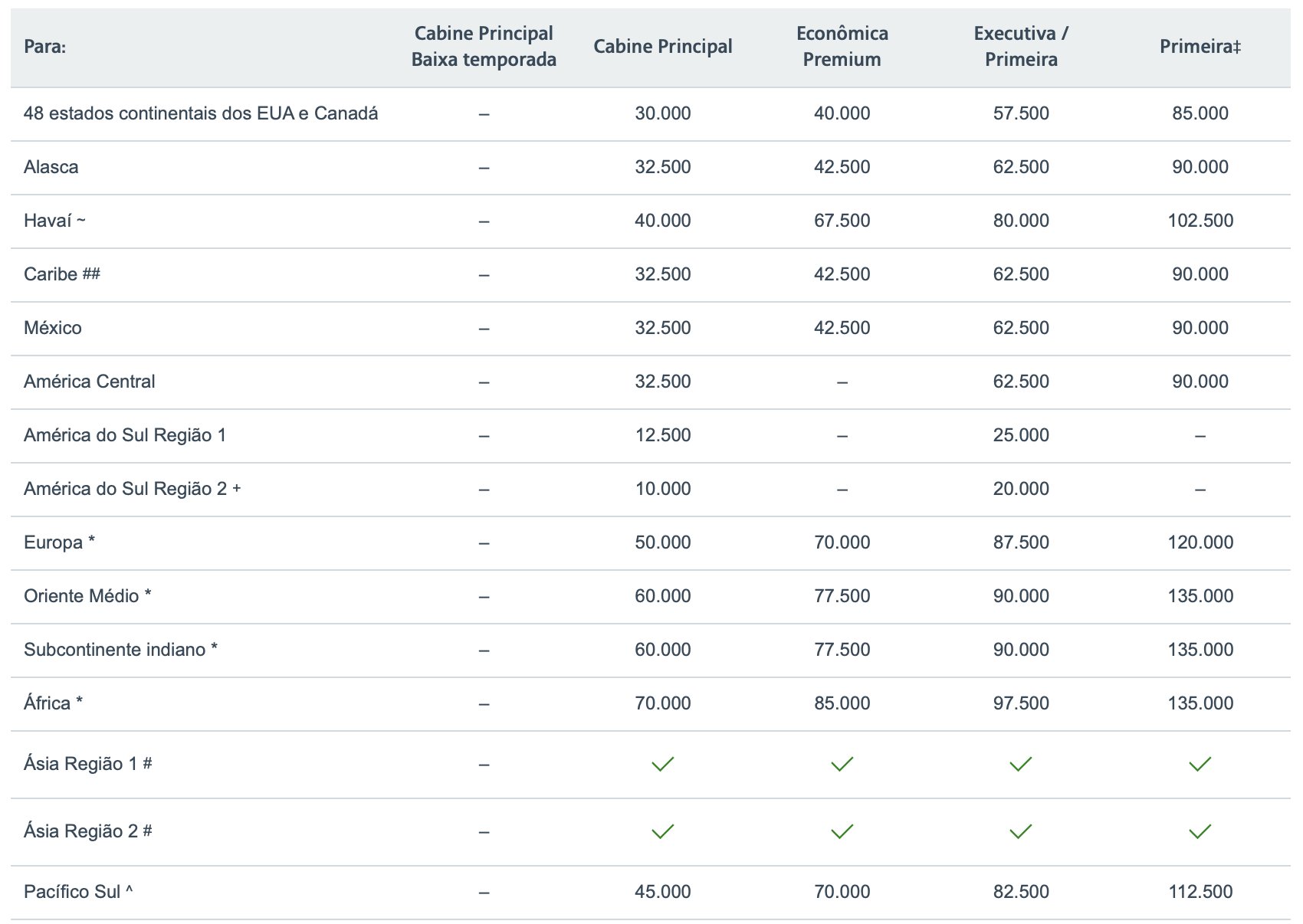Image resolution: width=1303 pixels, height=924 pixels.
Task: Click the 30.000 value in the EUA e Canadá row
Action: [662, 113]
